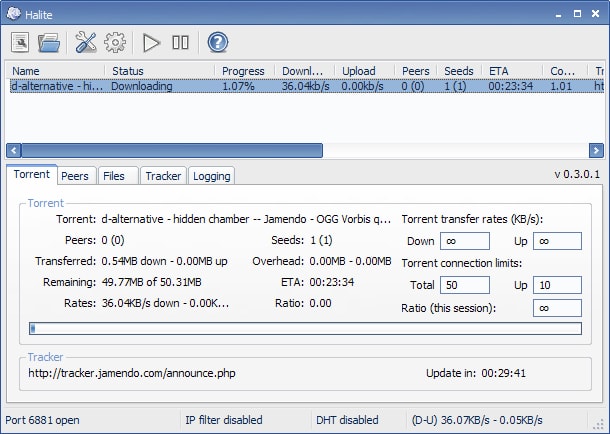Open the Files tab
610x434 pixels.
[115, 176]
